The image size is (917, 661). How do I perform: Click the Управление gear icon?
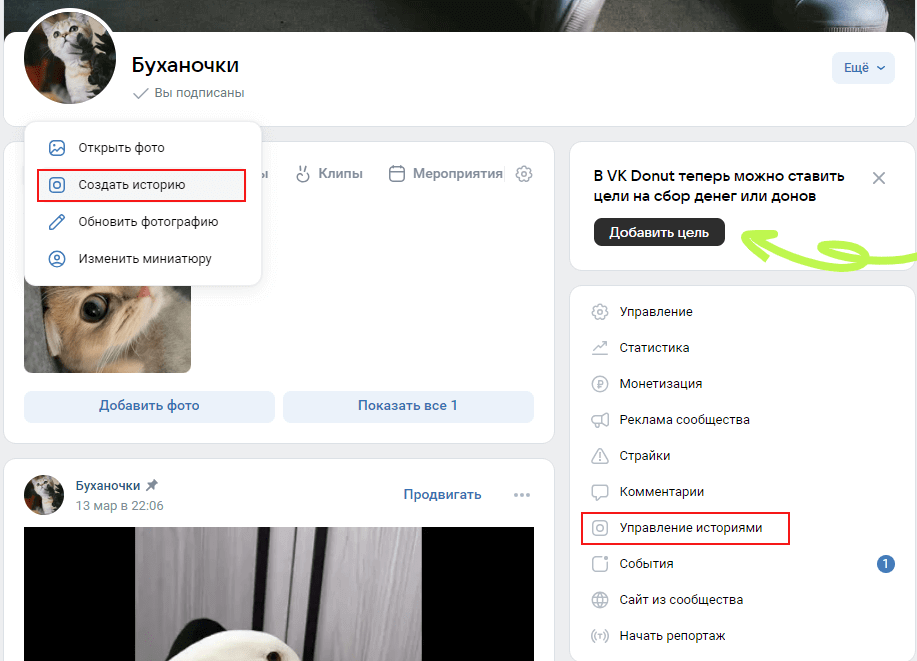(599, 312)
